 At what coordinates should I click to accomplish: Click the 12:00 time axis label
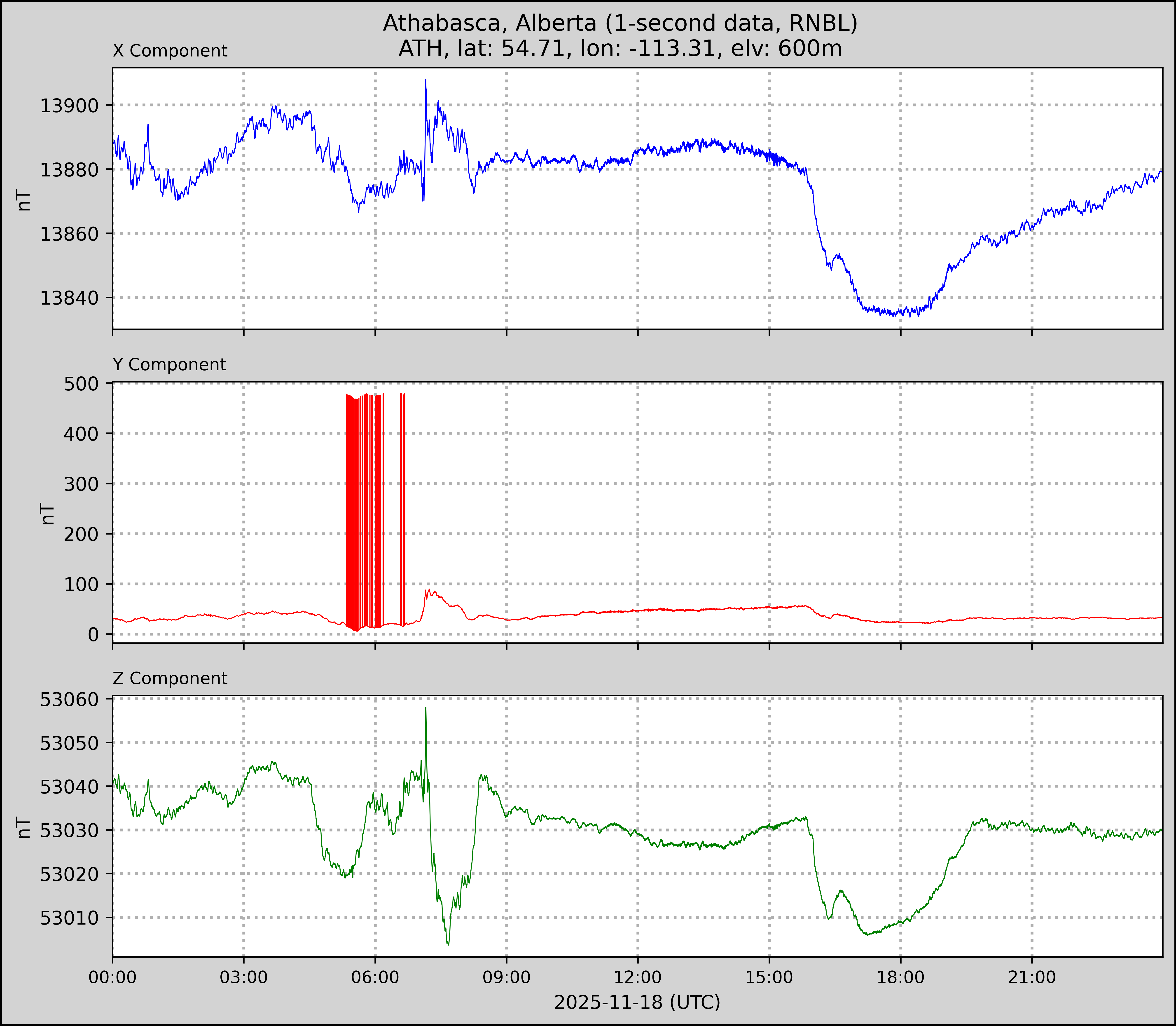(638, 977)
